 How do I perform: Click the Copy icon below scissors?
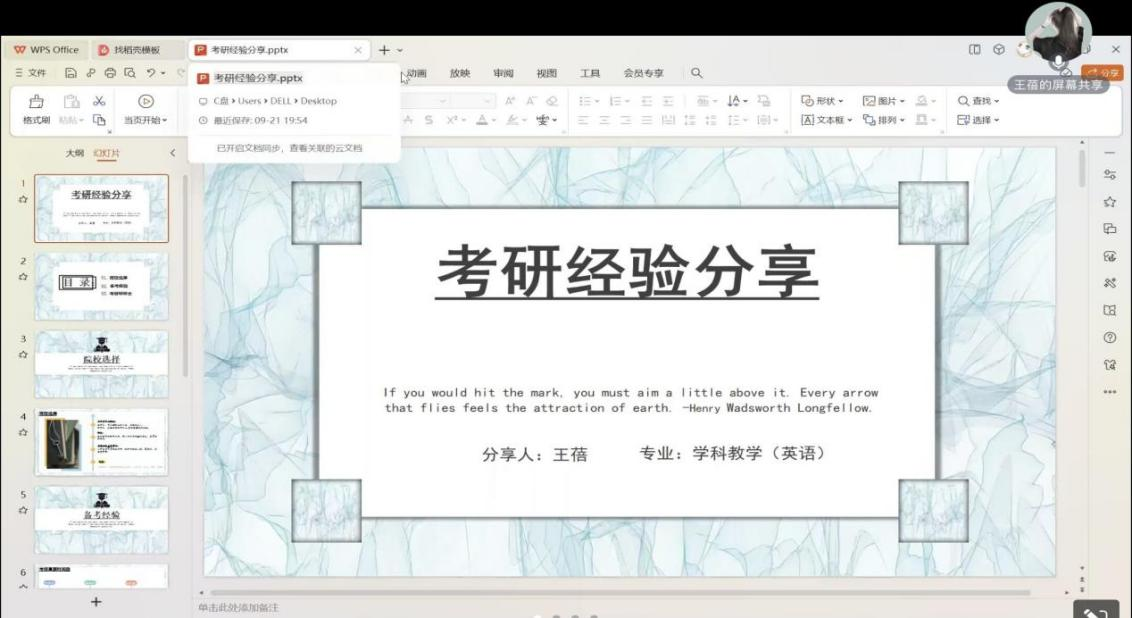click(99, 120)
